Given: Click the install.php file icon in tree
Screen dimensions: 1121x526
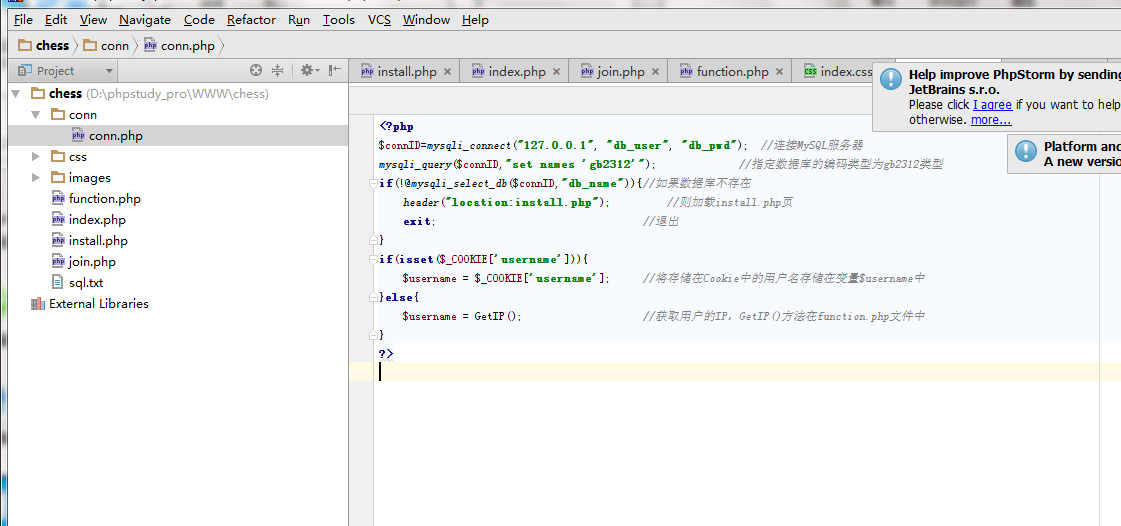Looking at the screenshot, I should point(58,241).
